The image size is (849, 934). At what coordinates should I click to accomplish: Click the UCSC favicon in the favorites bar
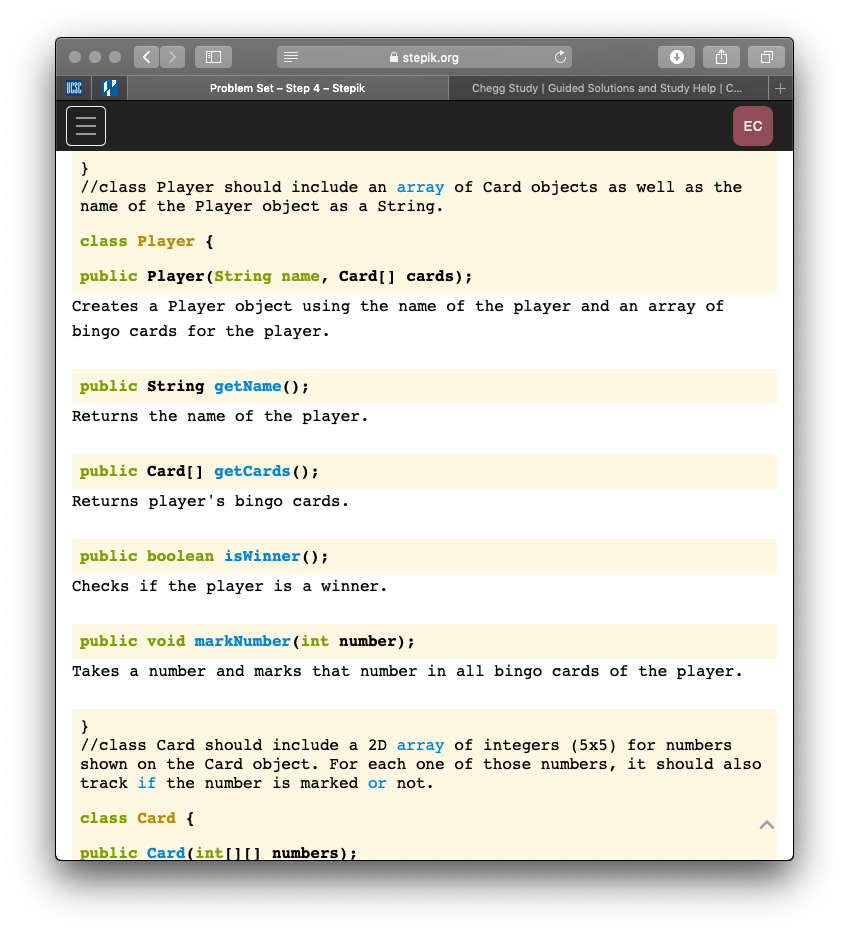click(x=74, y=88)
